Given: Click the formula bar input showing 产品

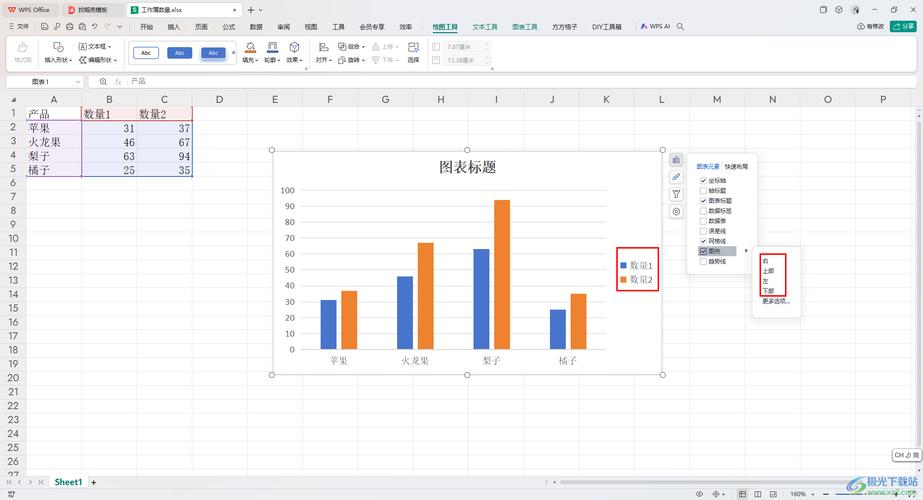Looking at the screenshot, I should [x=521, y=82].
